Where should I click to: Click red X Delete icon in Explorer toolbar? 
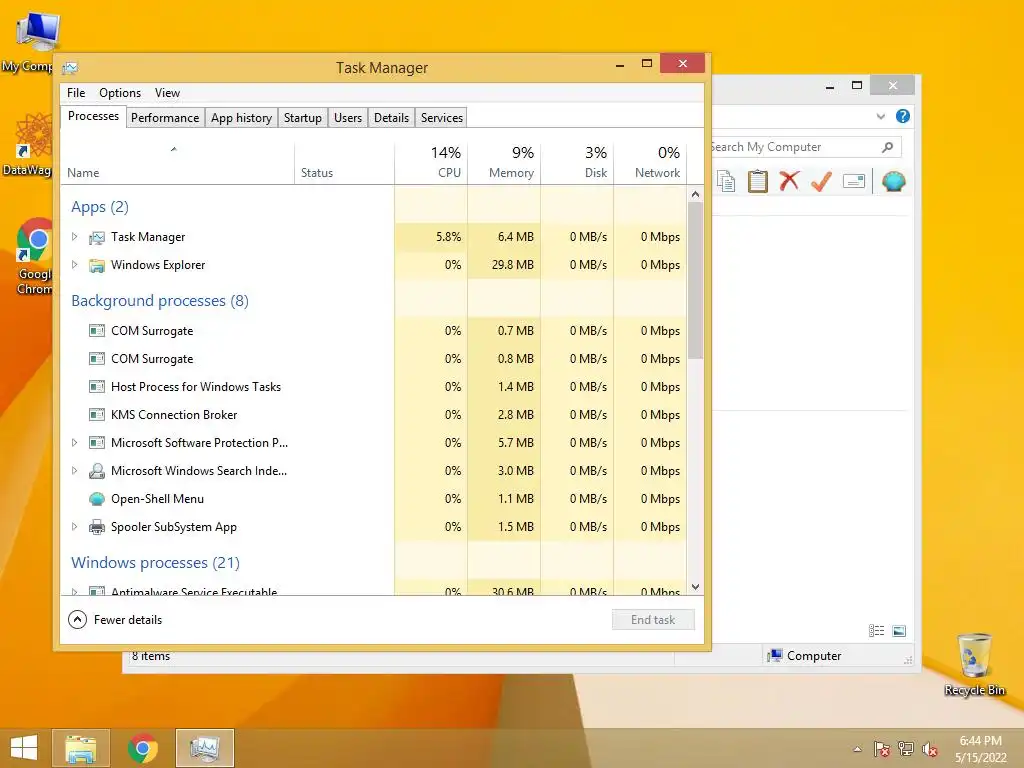pos(789,180)
